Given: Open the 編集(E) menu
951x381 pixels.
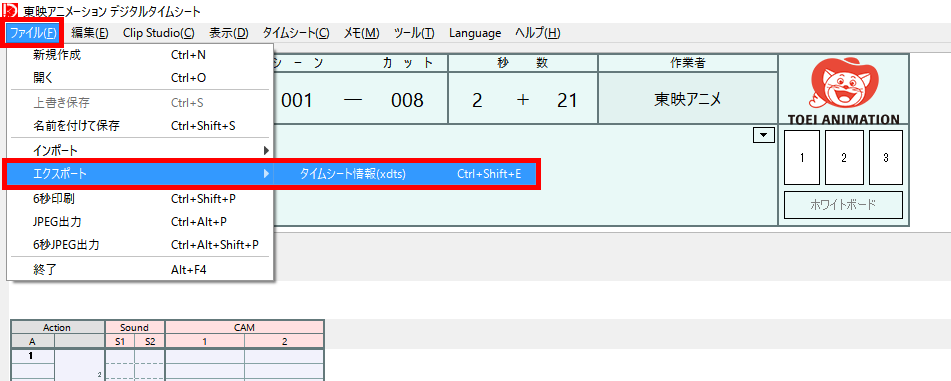Looking at the screenshot, I should 90,33.
